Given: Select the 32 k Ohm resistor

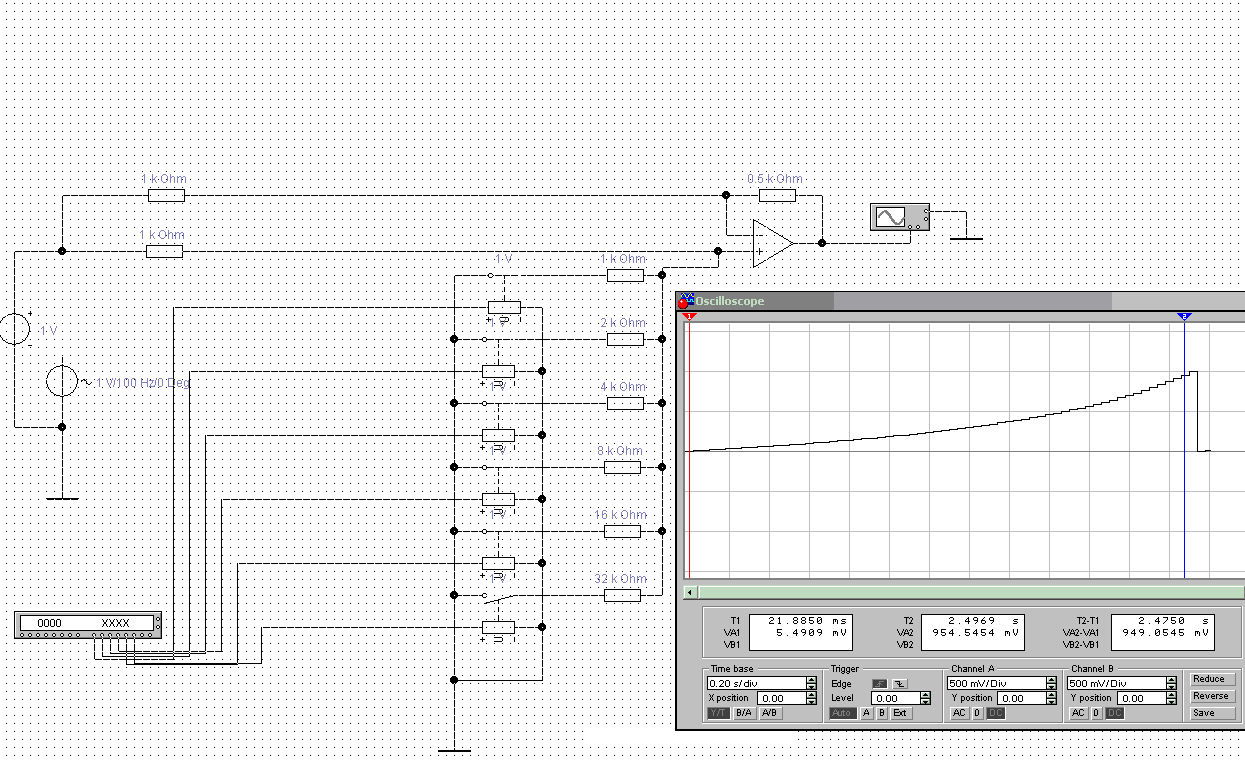Looking at the screenshot, I should [x=623, y=595].
